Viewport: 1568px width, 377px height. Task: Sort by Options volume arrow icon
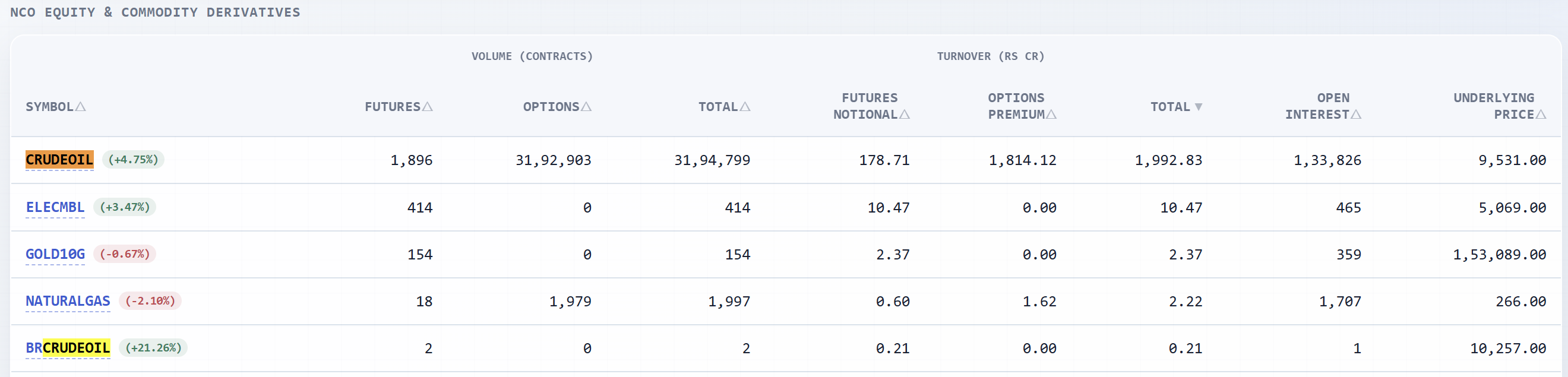point(586,107)
